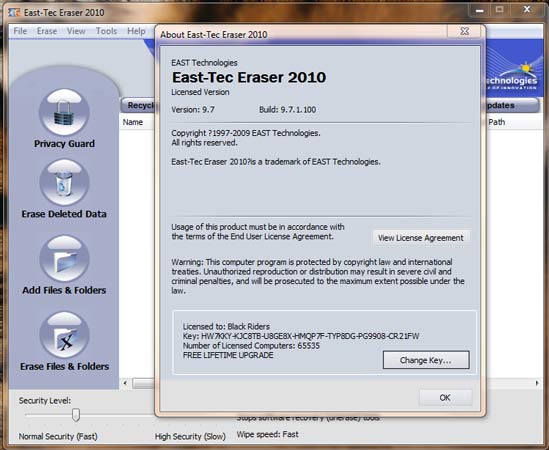The width and height of the screenshot is (549, 450).
Task: Open the Privacy Guard padlock icon
Action: click(x=64, y=112)
